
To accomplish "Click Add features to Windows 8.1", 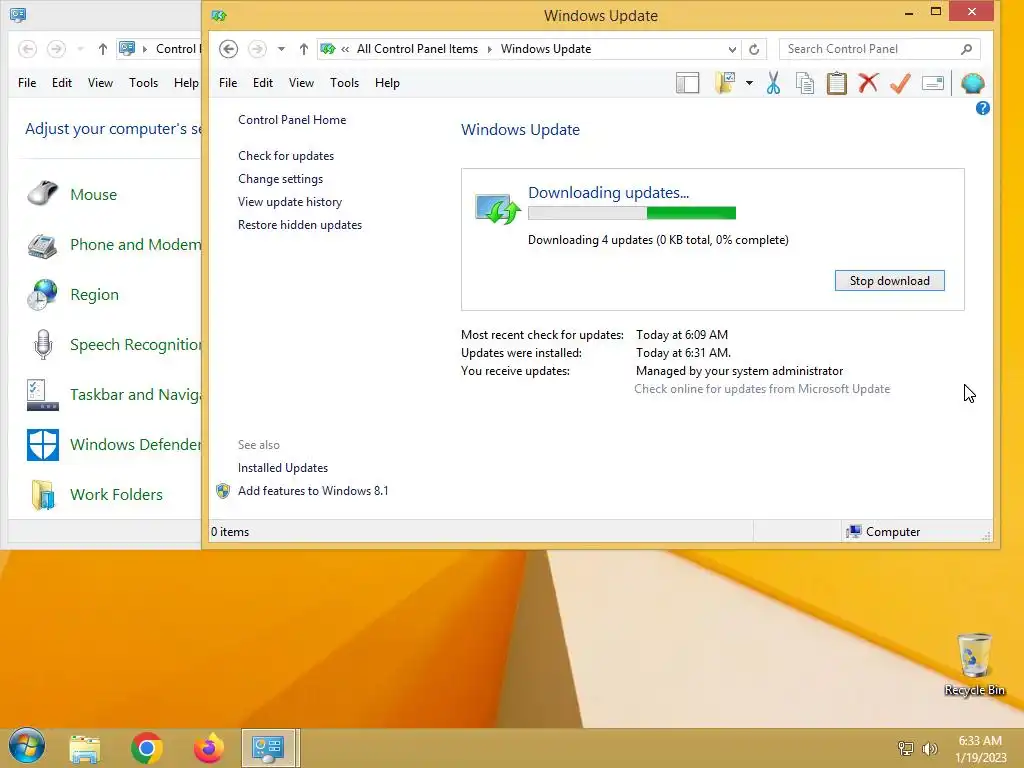I will click(313, 490).
